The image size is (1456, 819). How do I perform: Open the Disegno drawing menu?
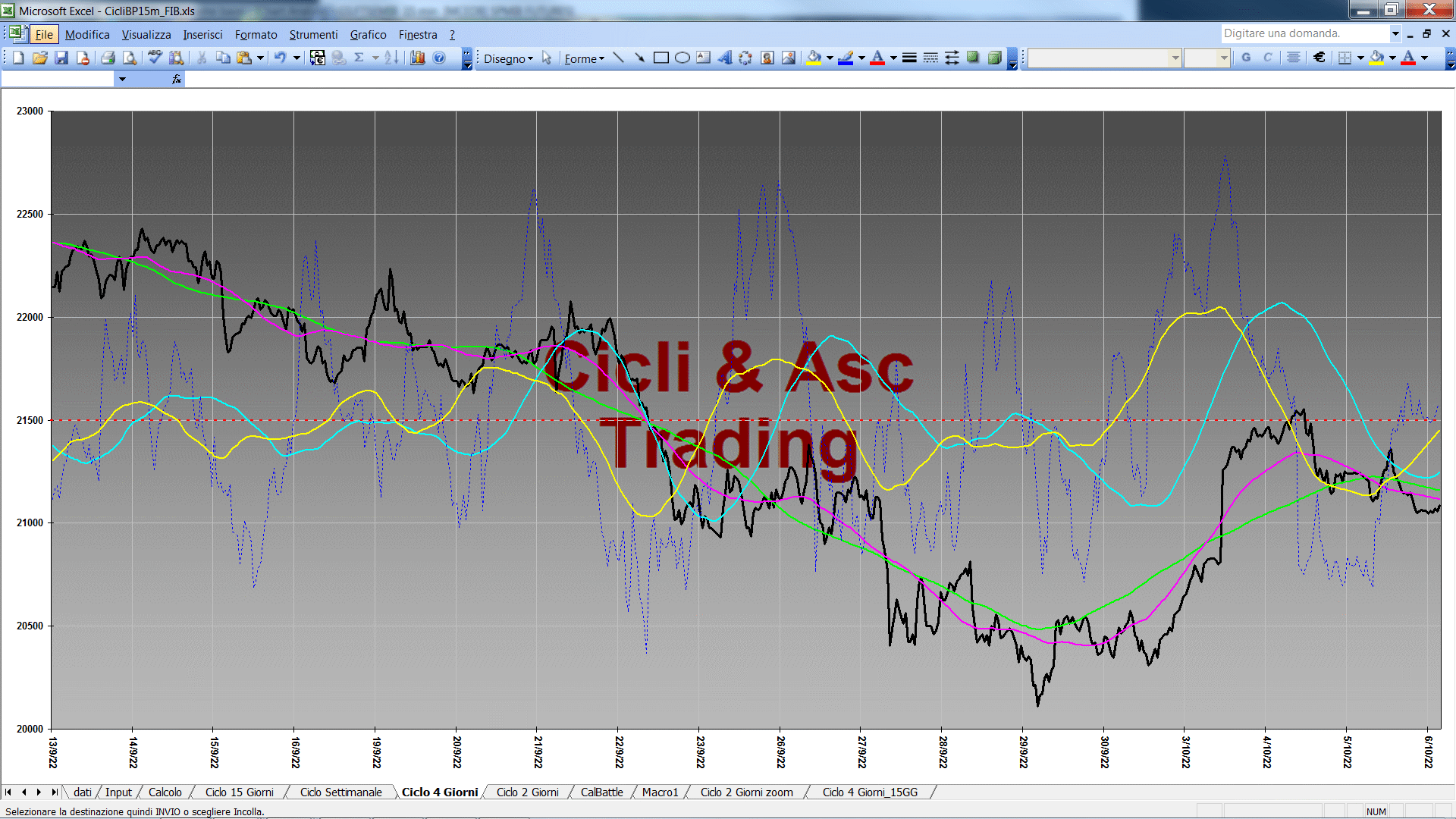[509, 58]
